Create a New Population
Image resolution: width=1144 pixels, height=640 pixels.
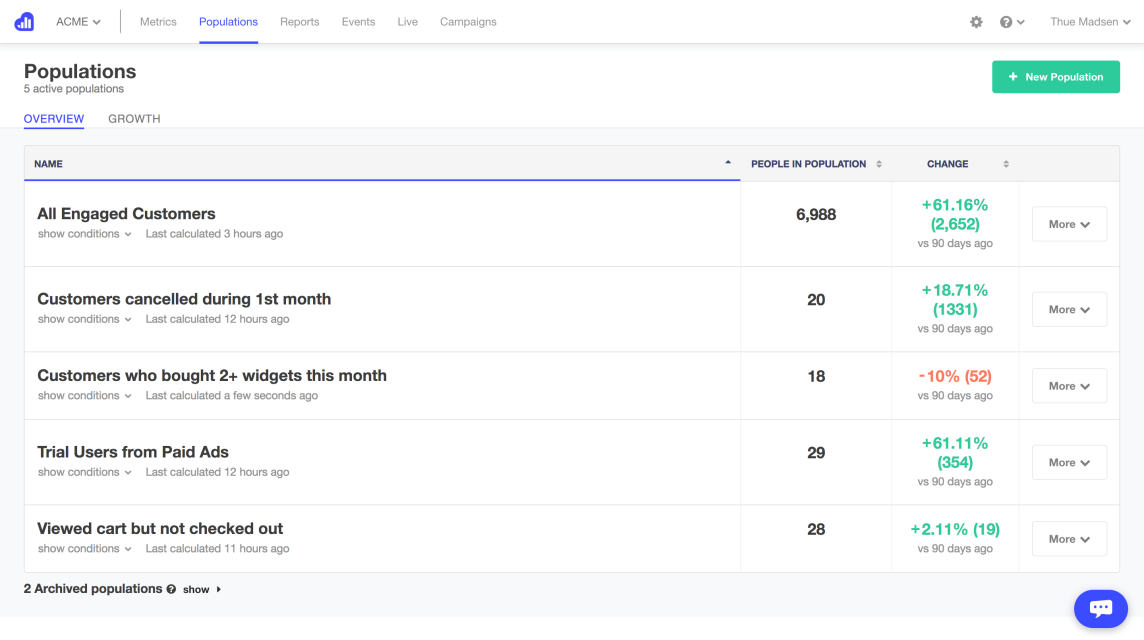click(x=1056, y=76)
